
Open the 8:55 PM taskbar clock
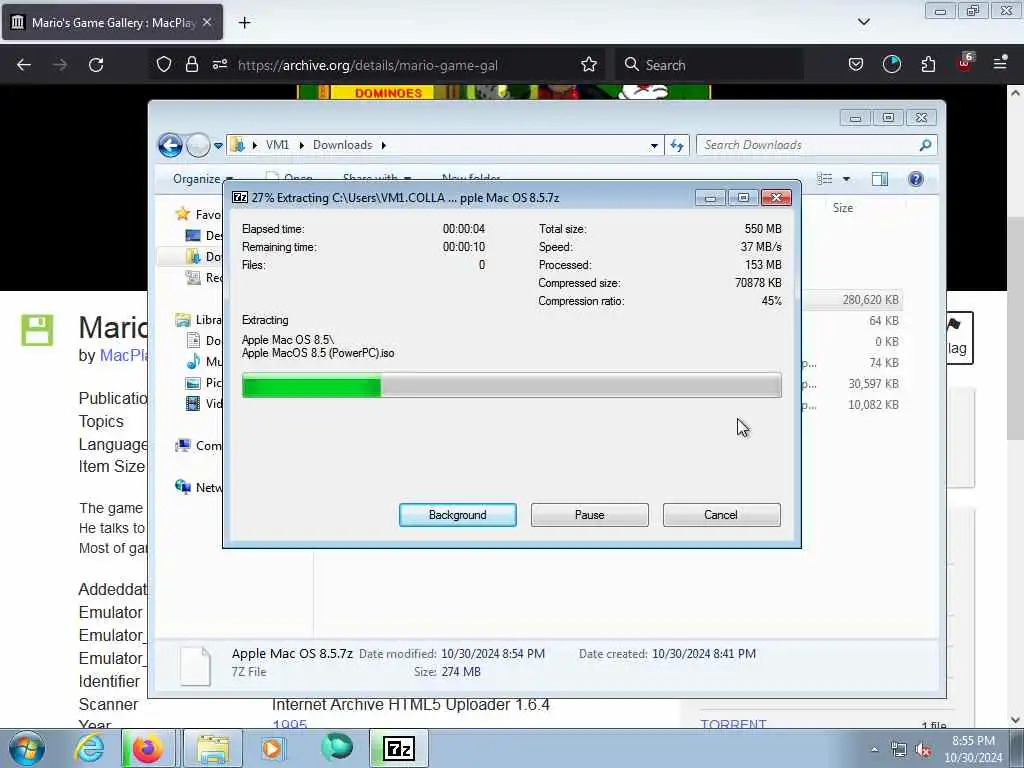[973, 748]
